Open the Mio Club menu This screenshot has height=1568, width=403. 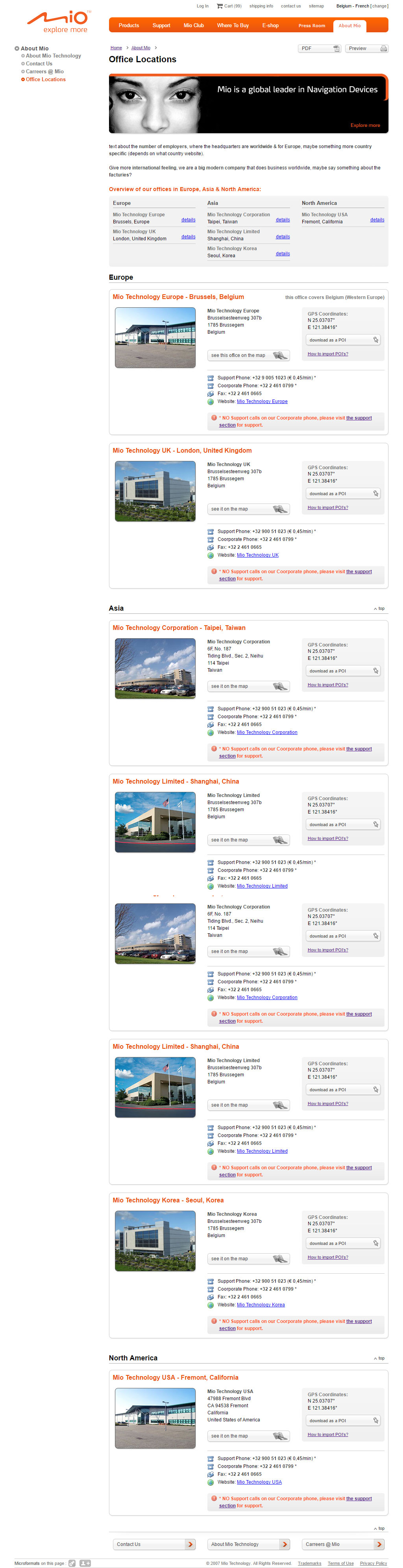tap(194, 26)
